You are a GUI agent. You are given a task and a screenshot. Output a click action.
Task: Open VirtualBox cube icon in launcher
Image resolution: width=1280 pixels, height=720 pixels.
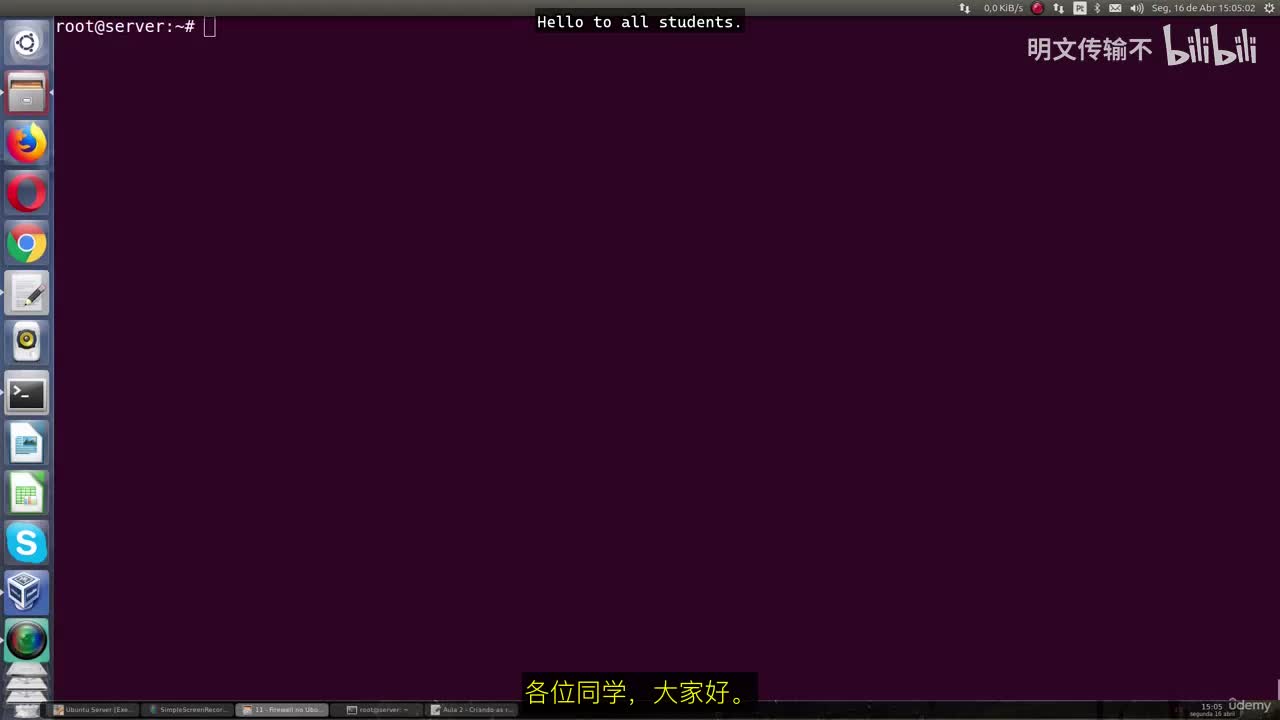pyautogui.click(x=27, y=593)
